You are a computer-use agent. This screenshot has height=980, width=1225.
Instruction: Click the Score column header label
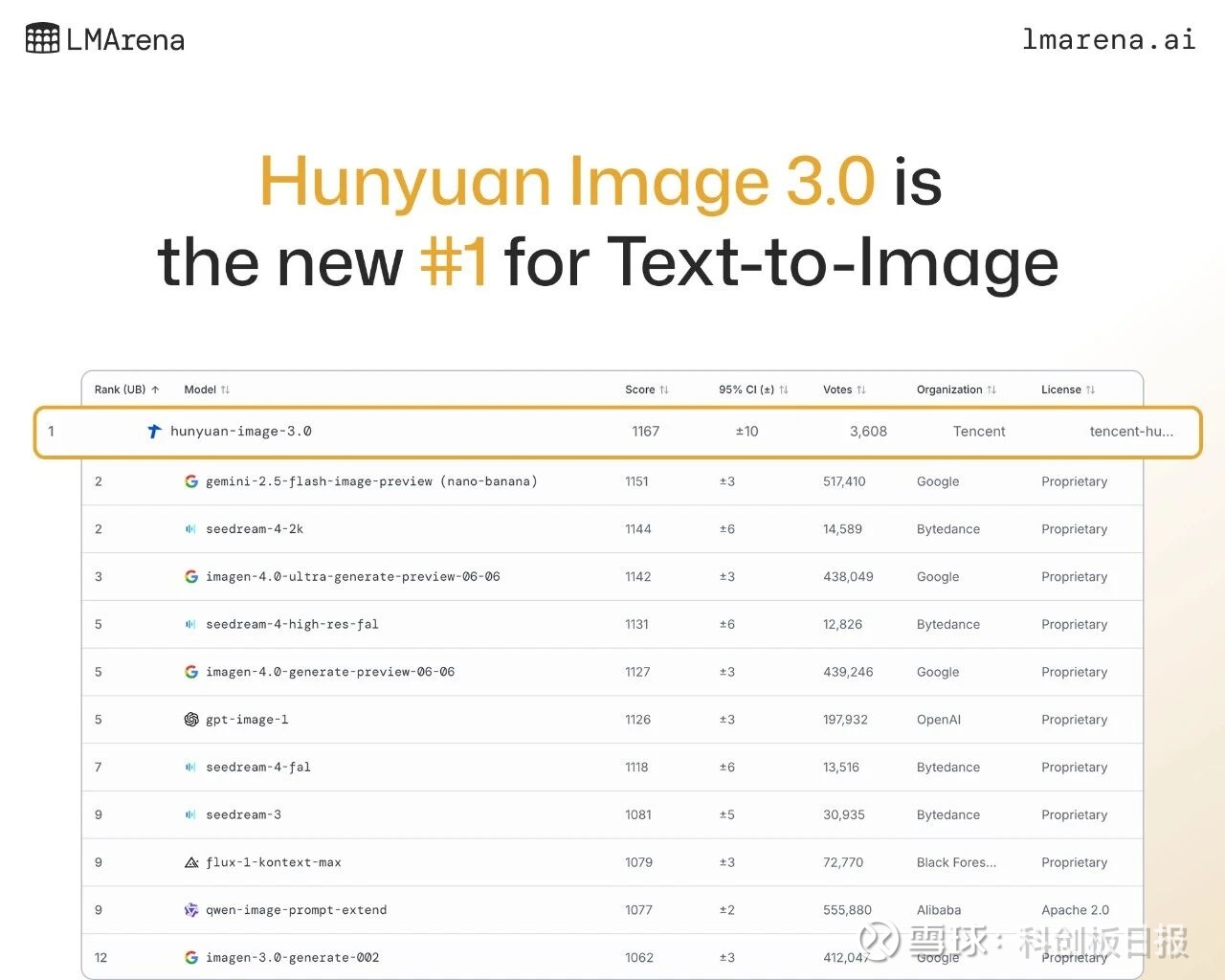click(x=640, y=390)
